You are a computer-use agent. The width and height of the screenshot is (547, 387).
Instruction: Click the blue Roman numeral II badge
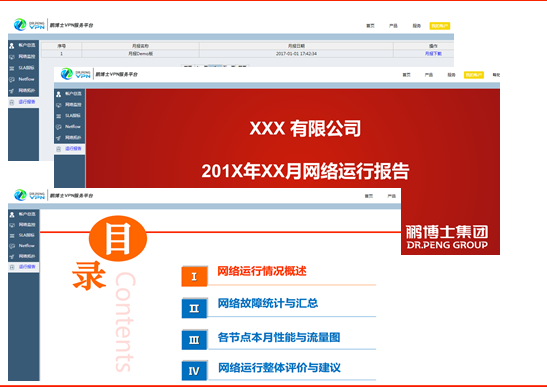point(194,308)
